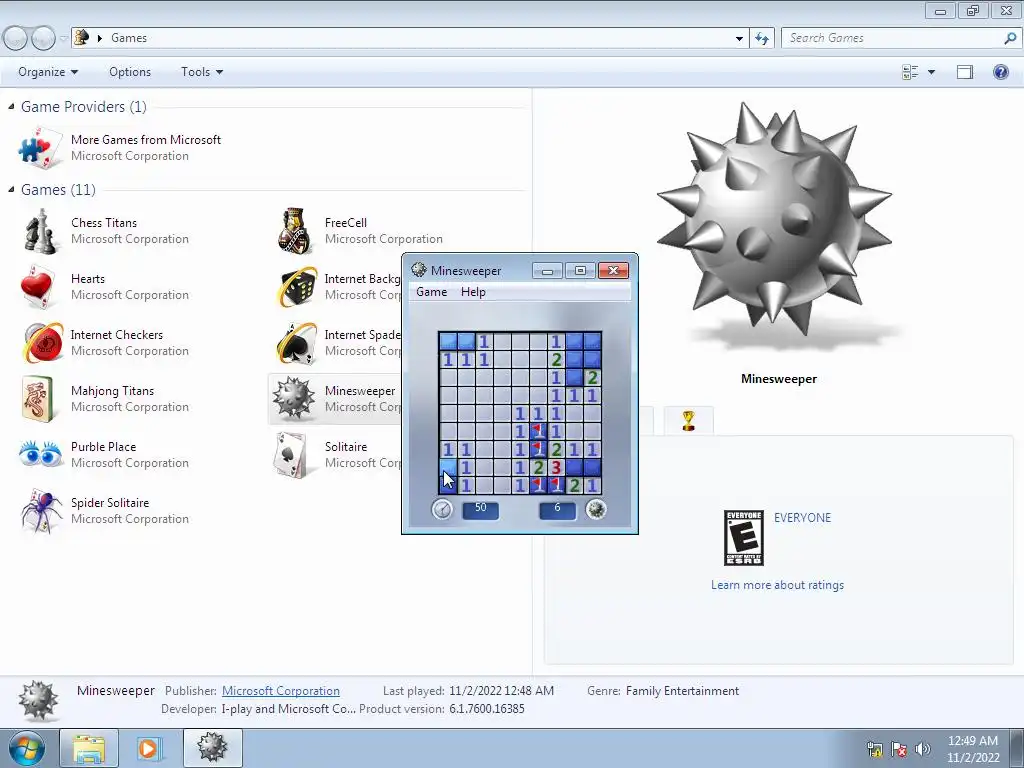Screen dimensions: 1024x768
Task: Click the mine counter icon in Minesweeper
Action: (x=596, y=509)
